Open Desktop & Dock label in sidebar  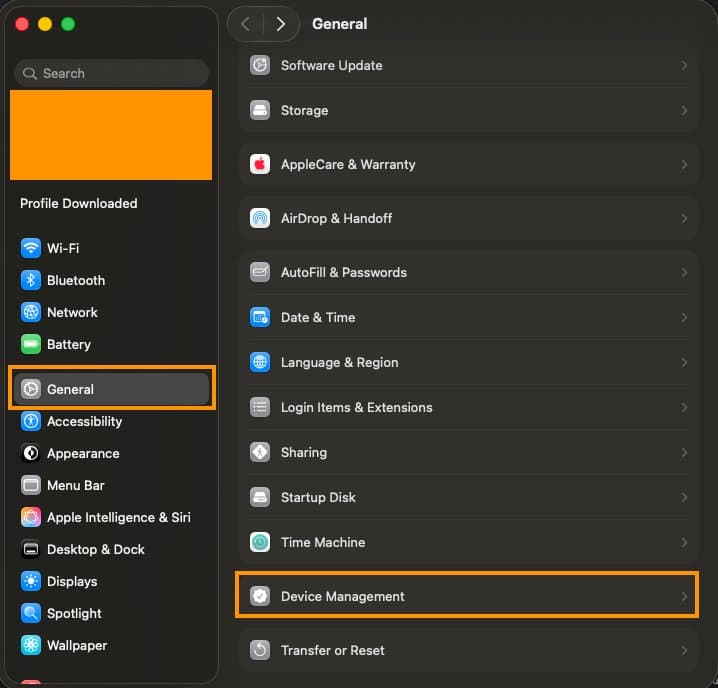tap(96, 549)
